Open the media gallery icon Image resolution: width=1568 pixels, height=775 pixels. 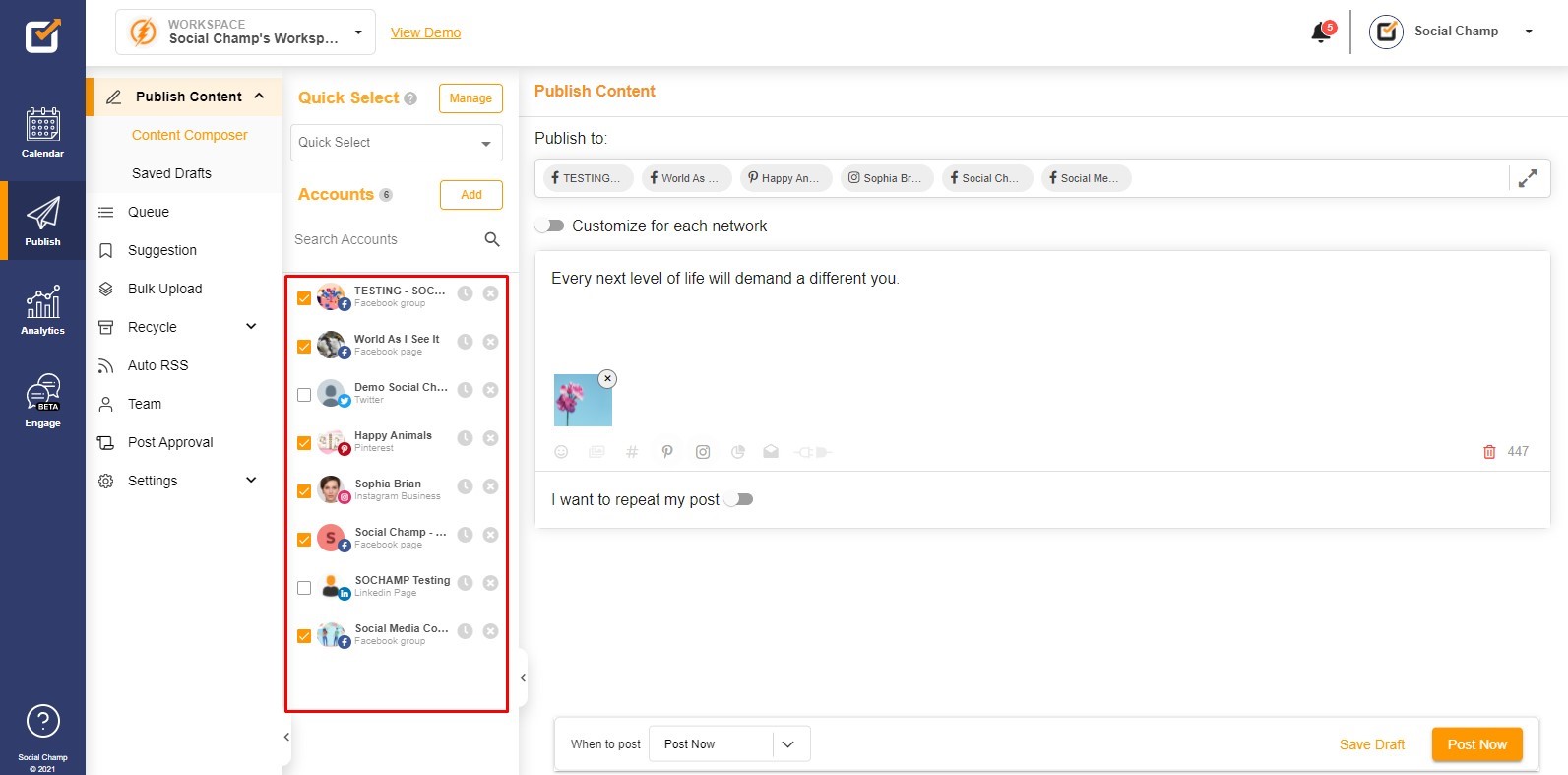[596, 452]
